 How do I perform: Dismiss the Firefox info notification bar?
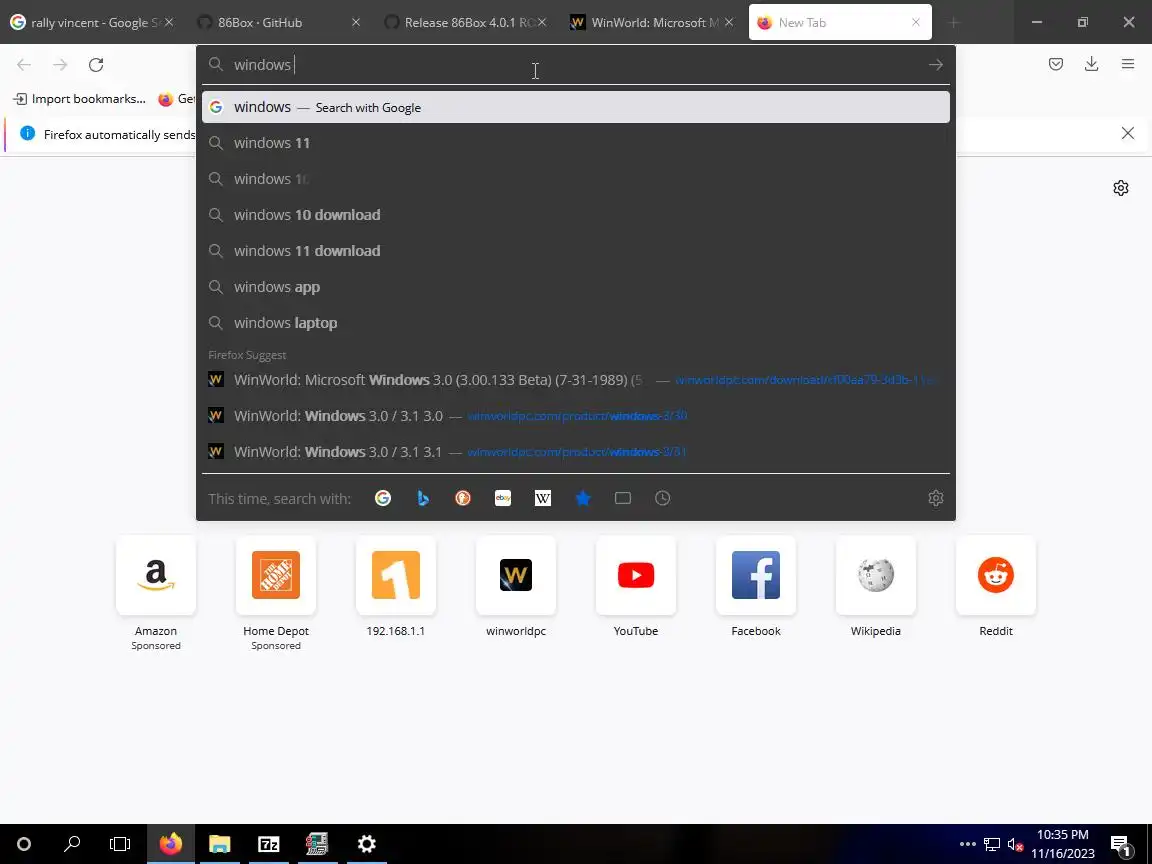[1128, 133]
